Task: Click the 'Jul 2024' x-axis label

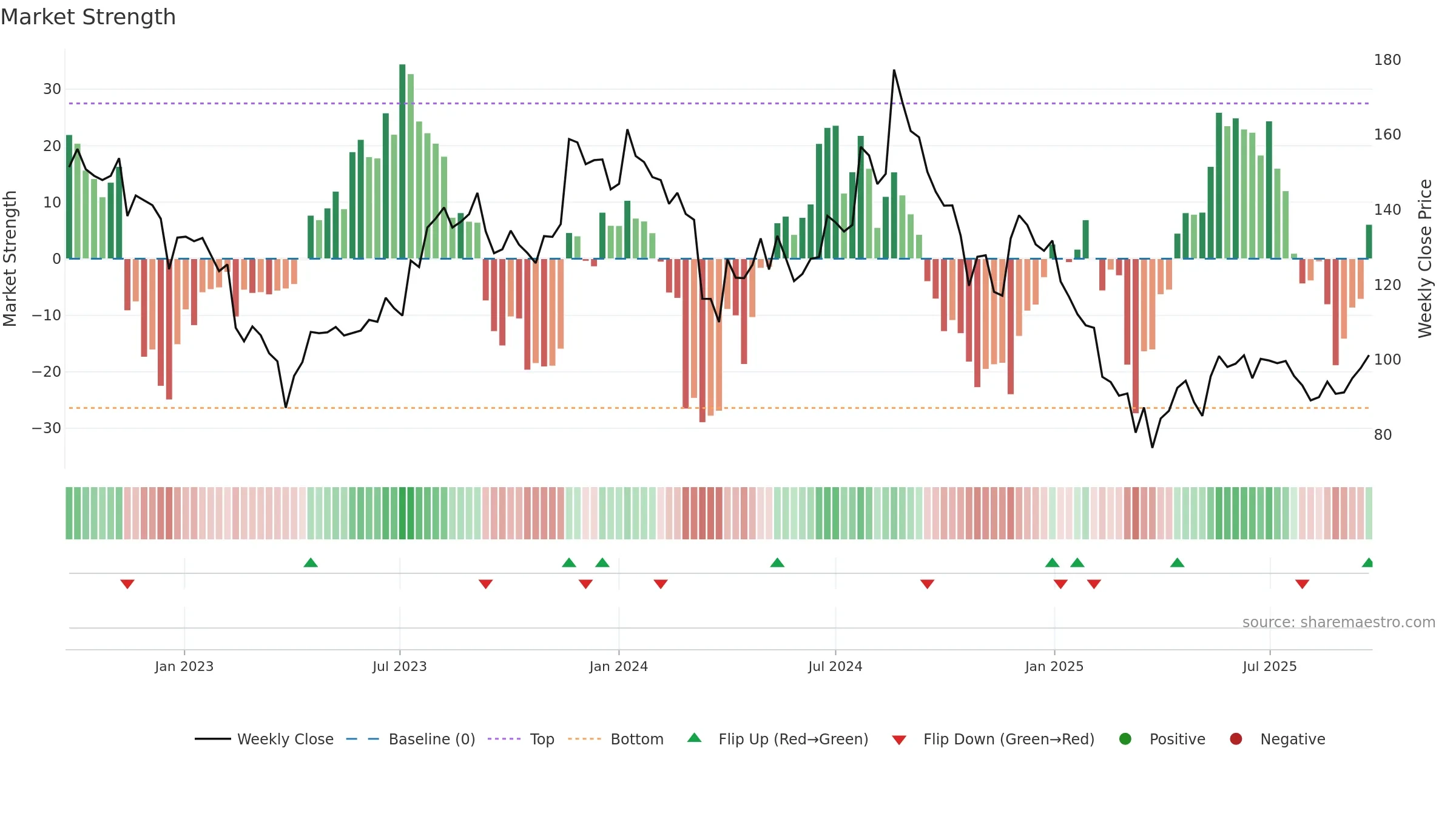Action: coord(835,666)
